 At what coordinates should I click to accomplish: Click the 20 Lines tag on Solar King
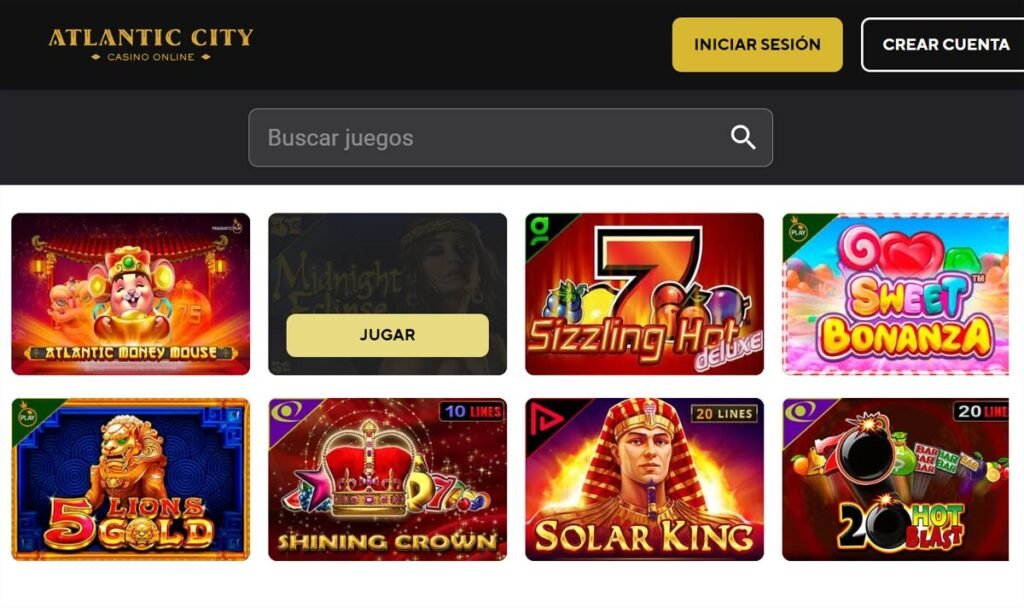coord(724,413)
